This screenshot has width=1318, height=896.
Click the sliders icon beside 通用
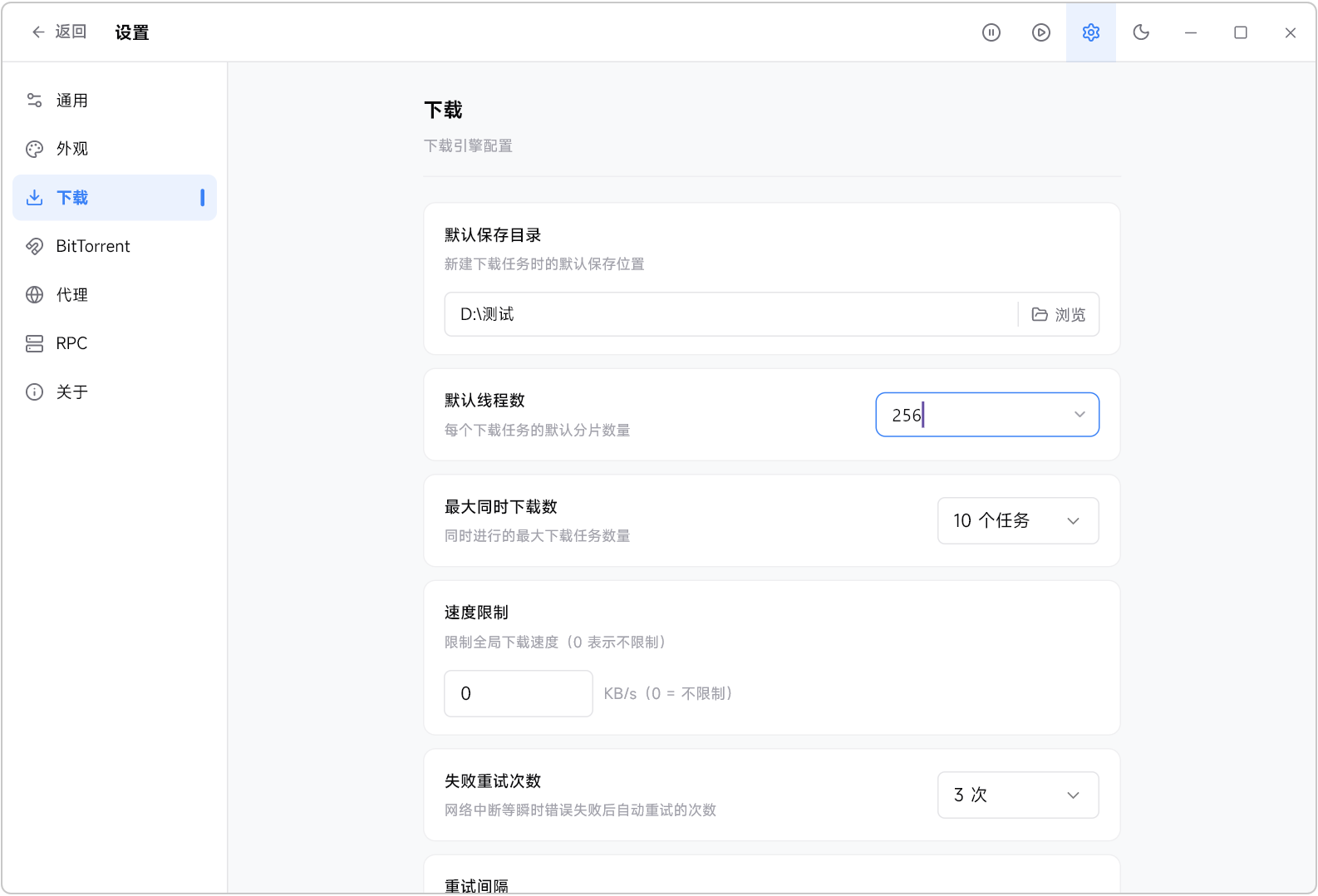pos(34,101)
